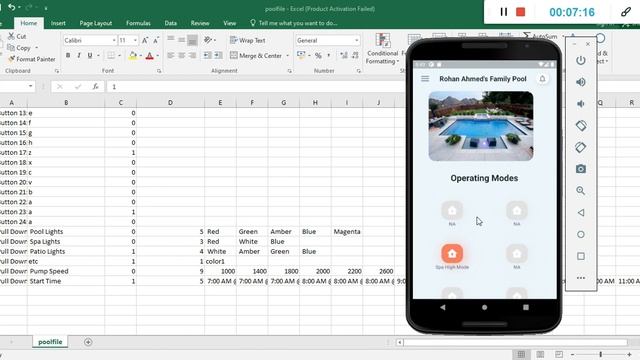Image resolution: width=640 pixels, height=360 pixels.
Task: Apply the red Font Color
Action: pyautogui.click(x=149, y=56)
